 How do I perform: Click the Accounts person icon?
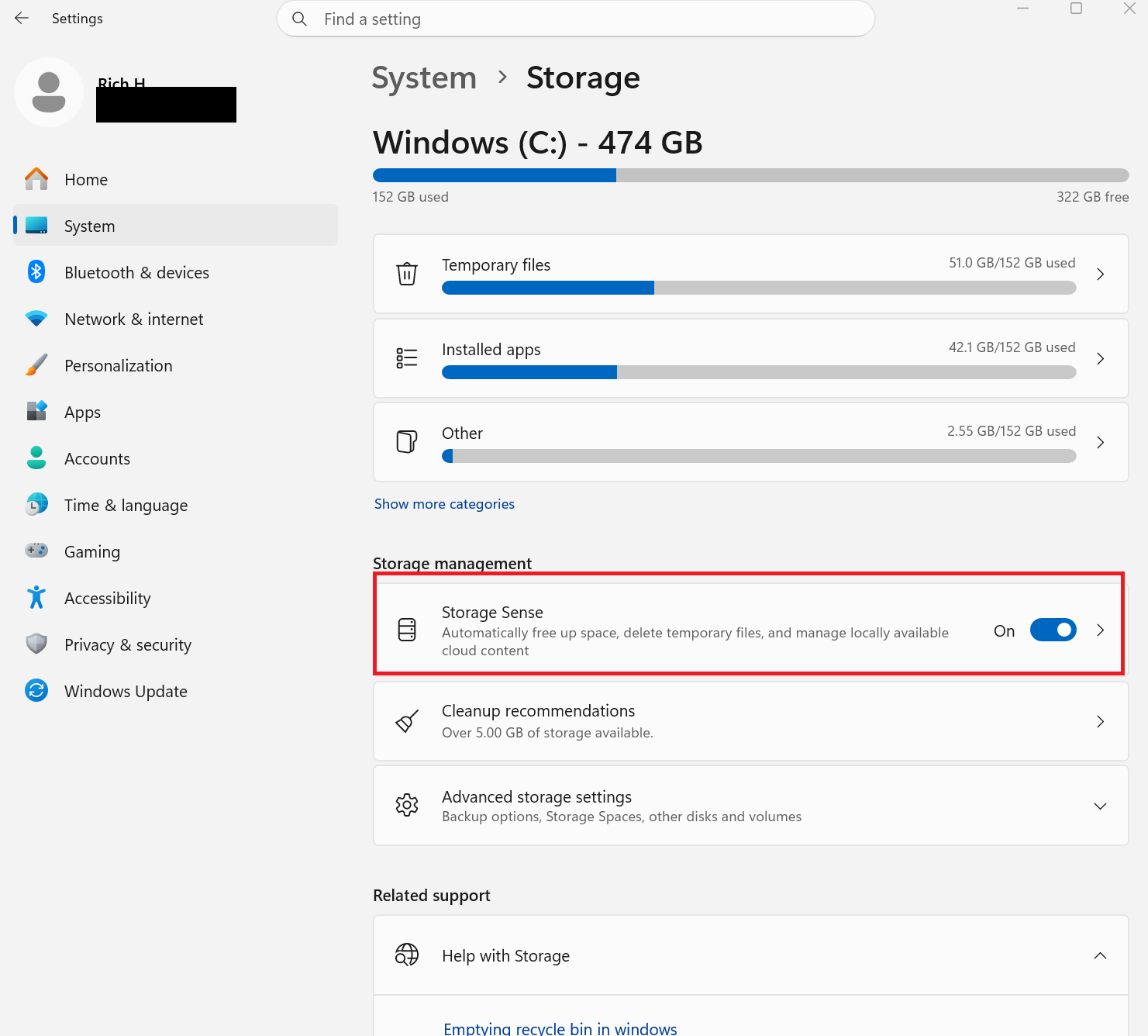coord(36,458)
